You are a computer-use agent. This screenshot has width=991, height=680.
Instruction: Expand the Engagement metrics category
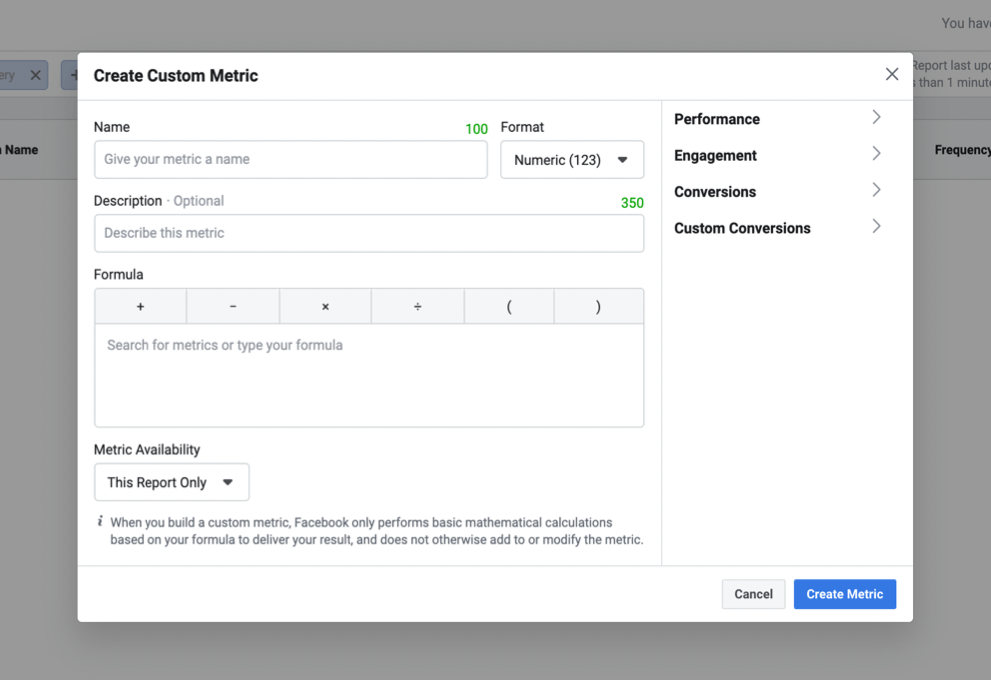778,155
